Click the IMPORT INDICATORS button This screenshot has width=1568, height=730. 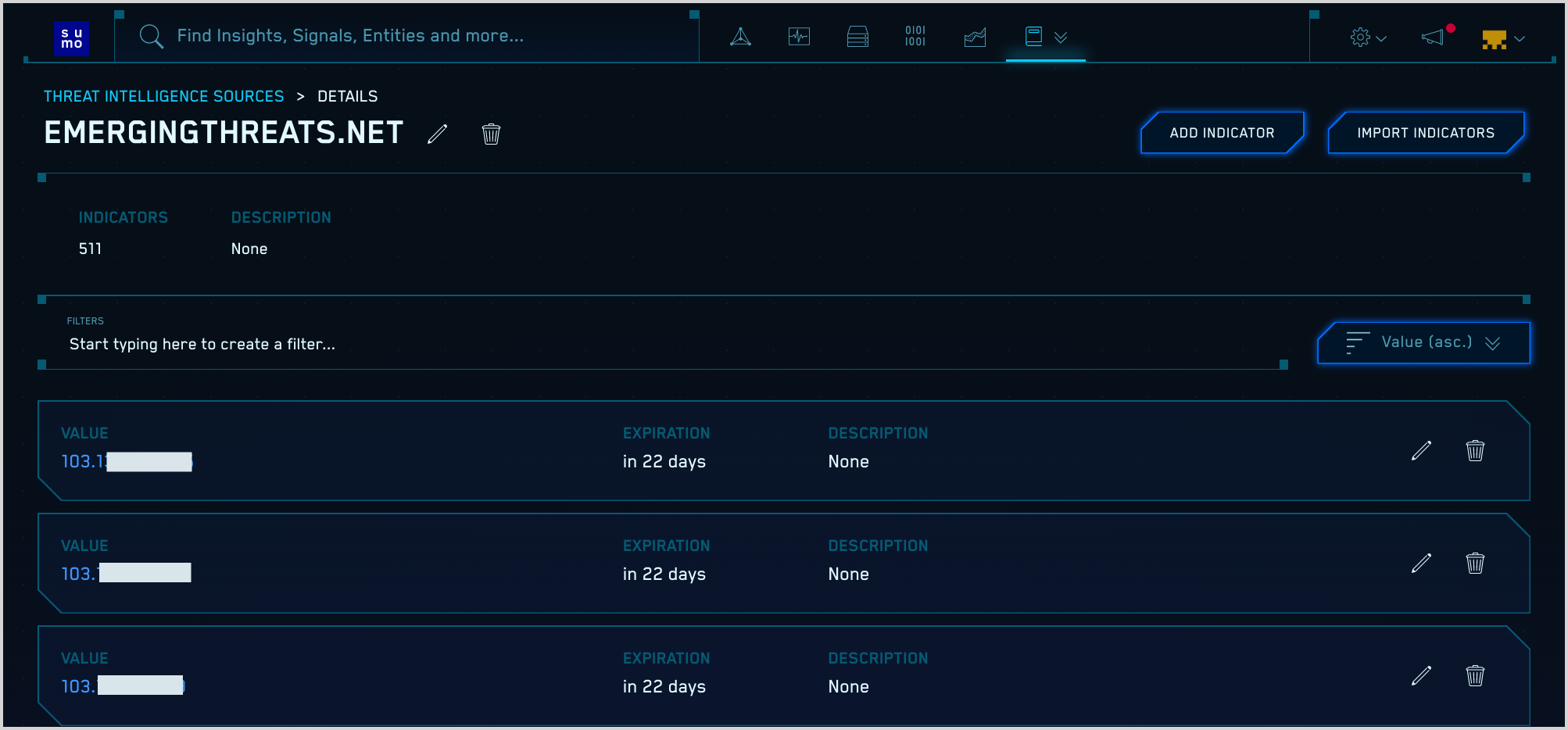(1426, 133)
